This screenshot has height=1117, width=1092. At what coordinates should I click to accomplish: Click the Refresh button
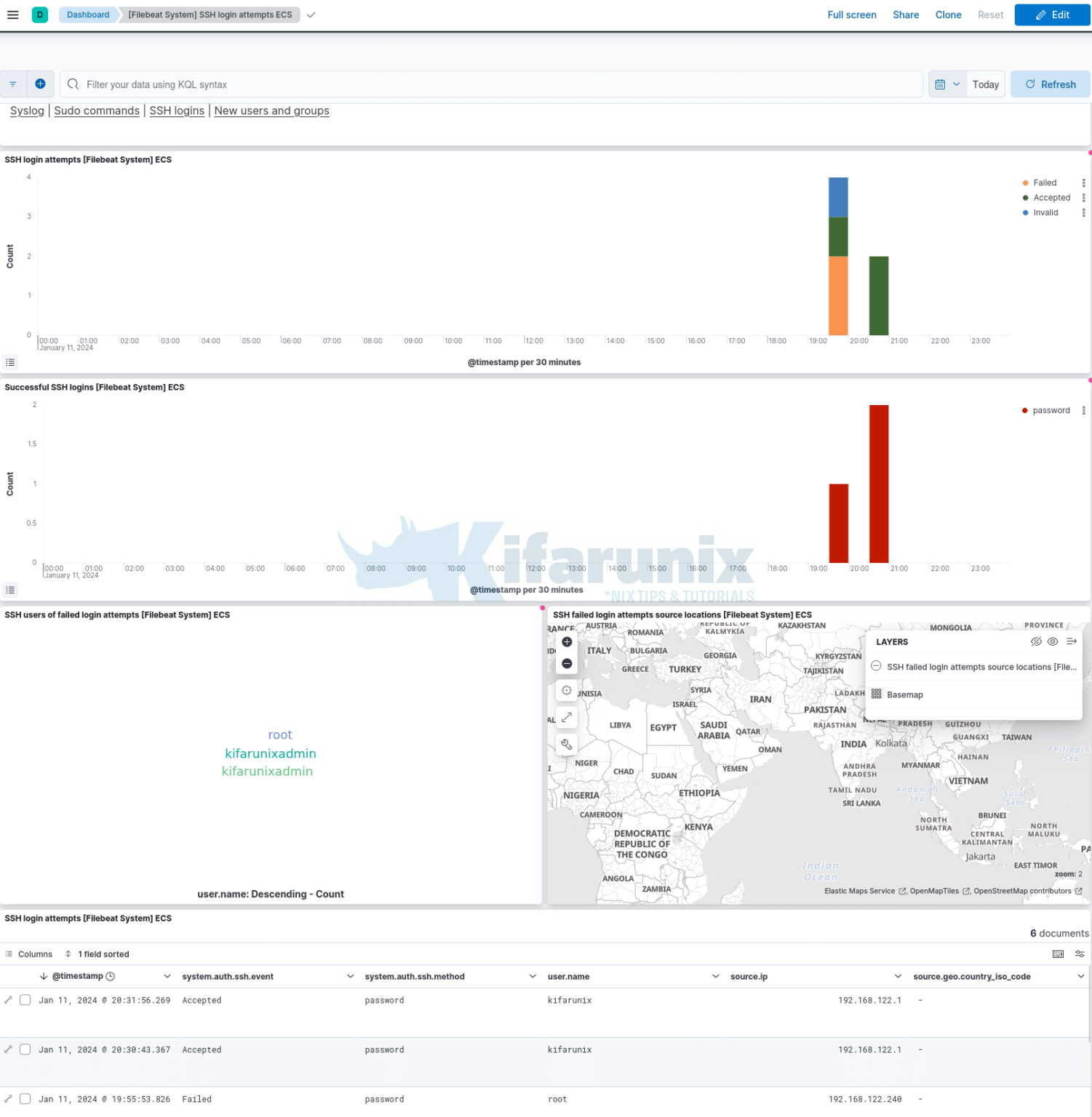pos(1050,84)
